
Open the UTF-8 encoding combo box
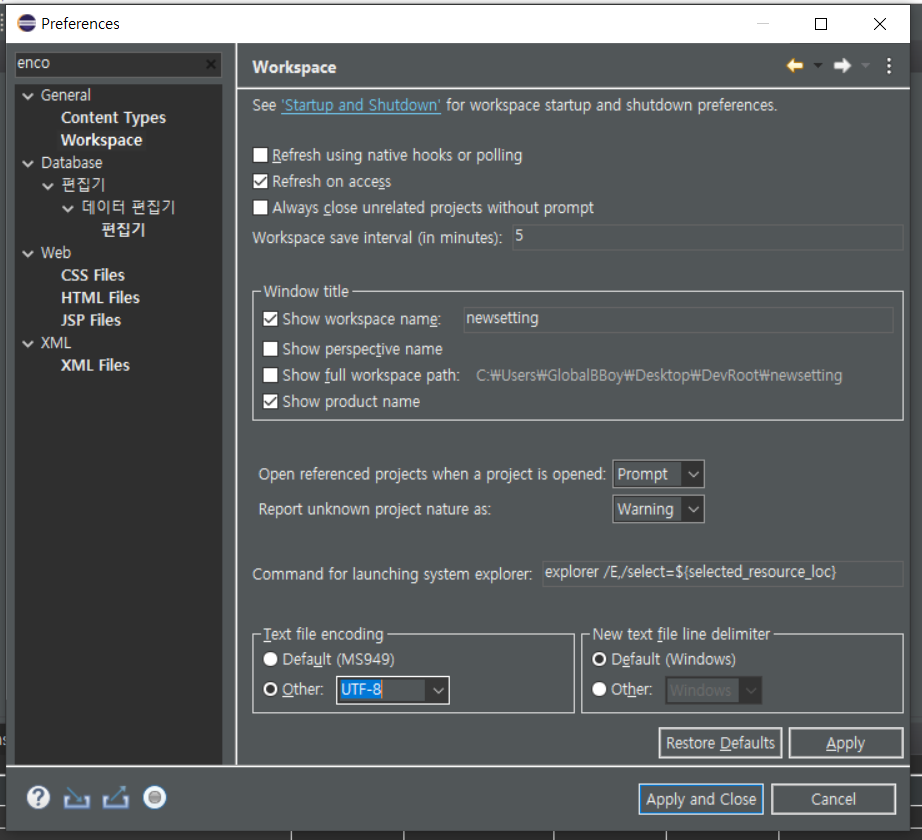pyautogui.click(x=438, y=690)
